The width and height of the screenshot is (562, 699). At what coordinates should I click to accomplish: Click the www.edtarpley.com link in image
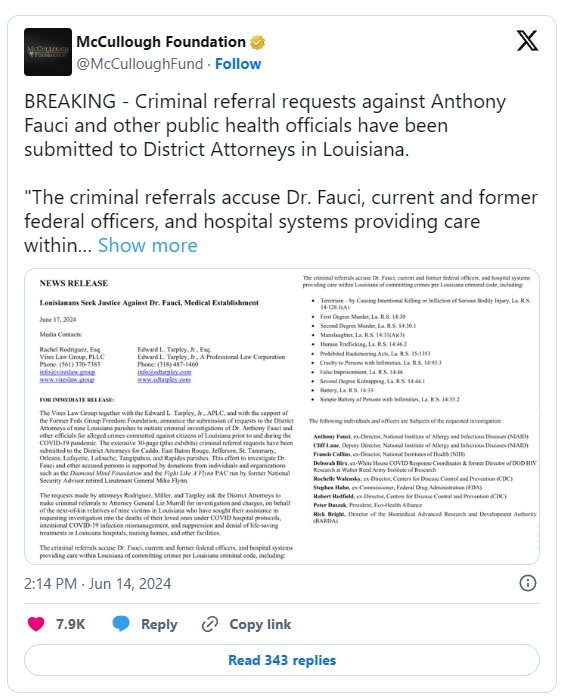pos(164,379)
